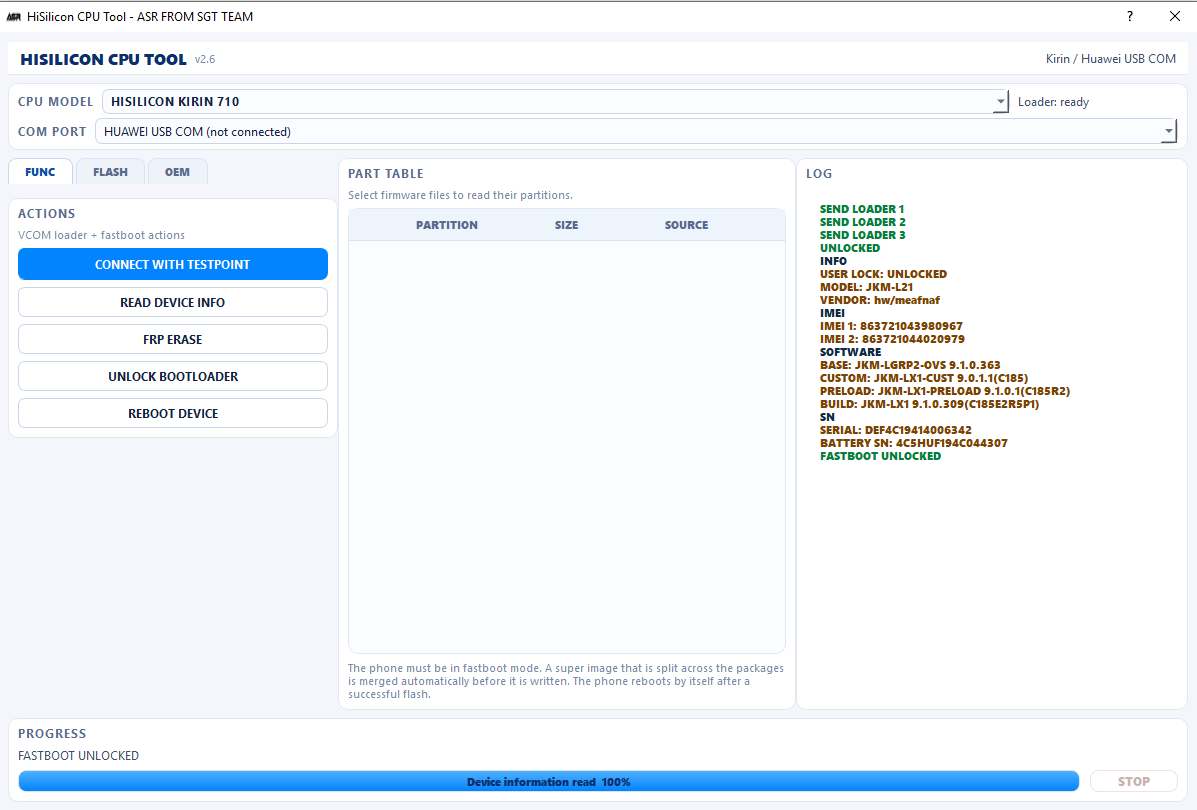Screen dimensions: 1197x810
Task: Expand the COM PORT dropdown arrow
Action: pos(1168,131)
